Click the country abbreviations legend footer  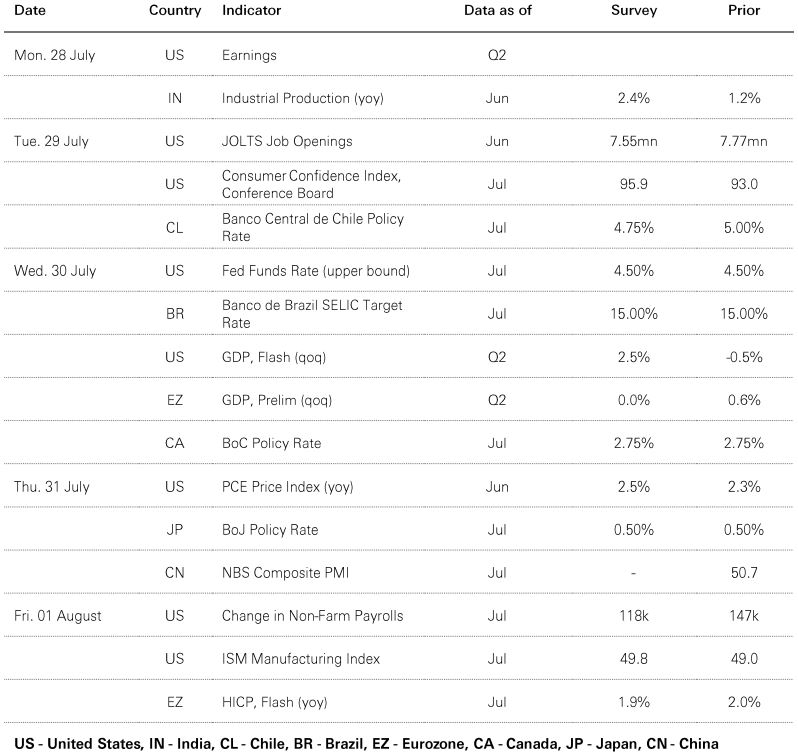[366, 744]
